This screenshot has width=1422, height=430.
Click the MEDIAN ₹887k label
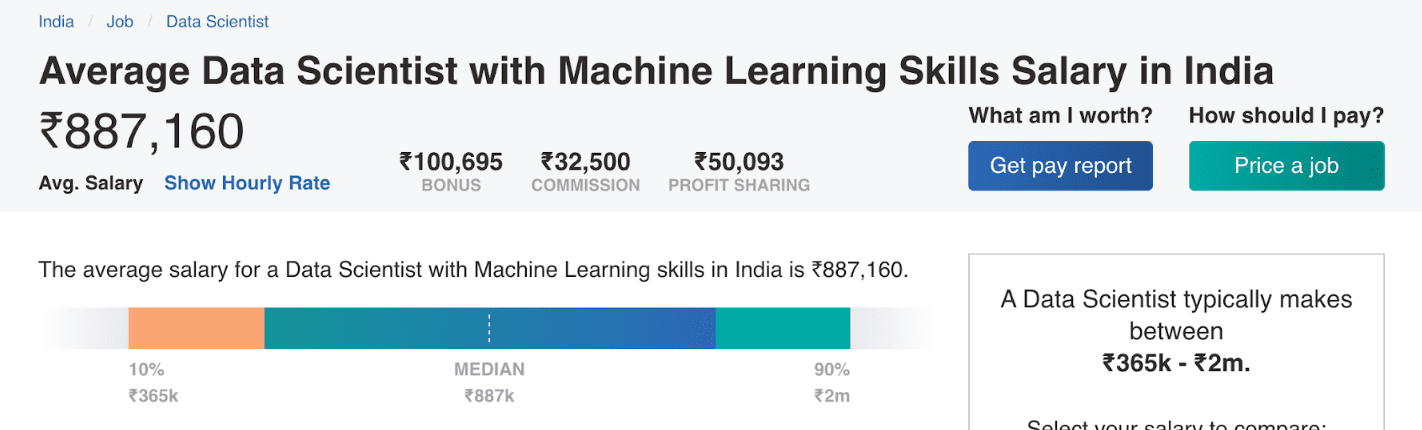[x=489, y=382]
